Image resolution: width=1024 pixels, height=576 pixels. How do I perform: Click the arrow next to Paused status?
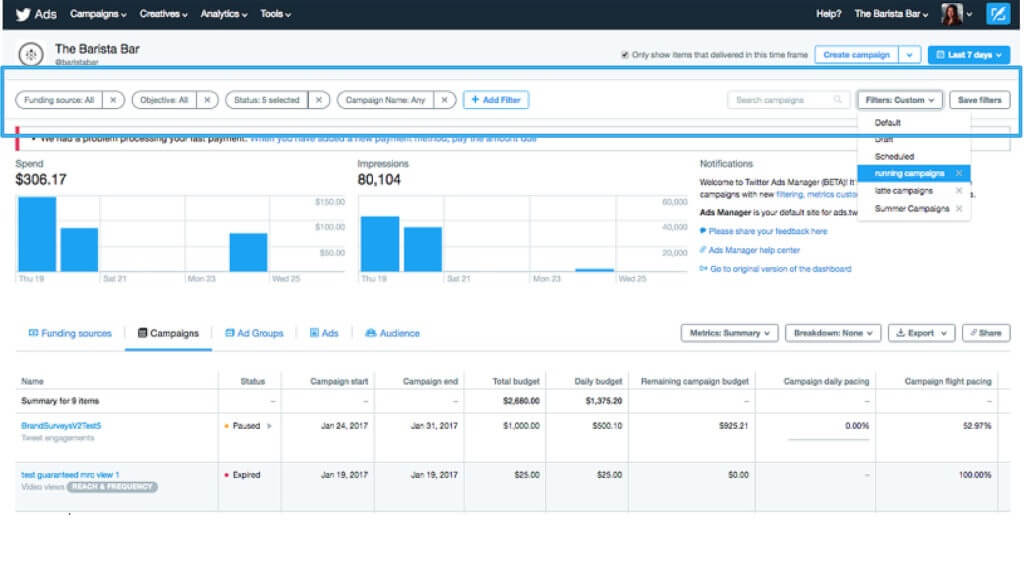click(x=269, y=426)
